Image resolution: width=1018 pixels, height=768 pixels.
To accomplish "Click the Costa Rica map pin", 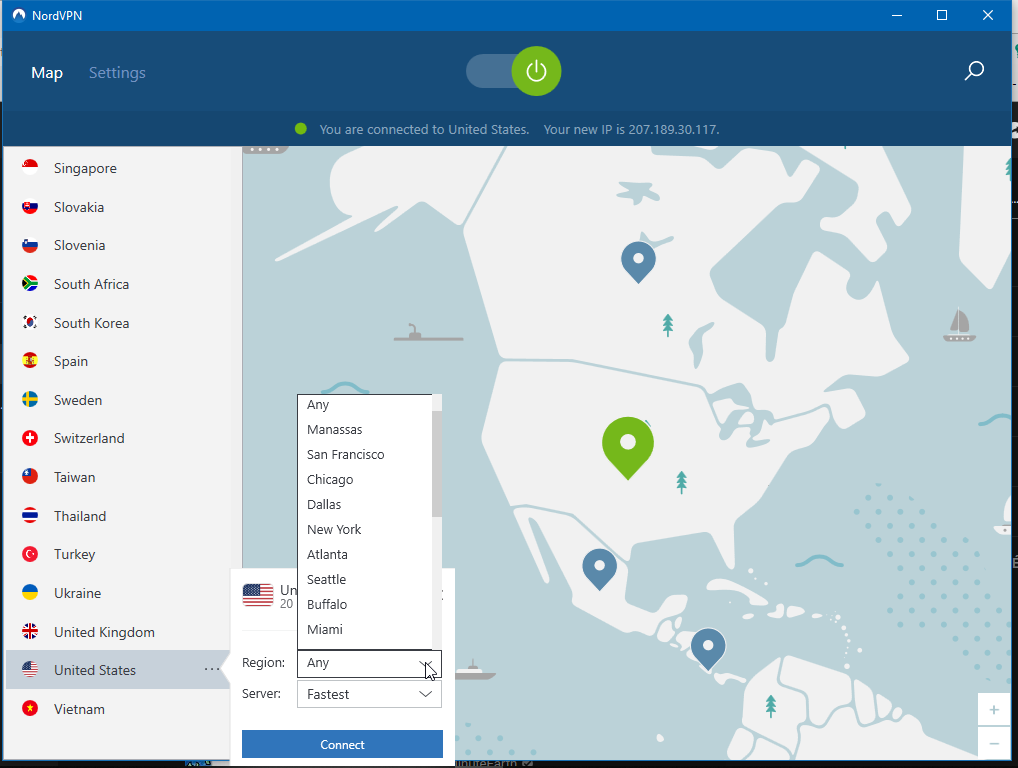I will (708, 647).
